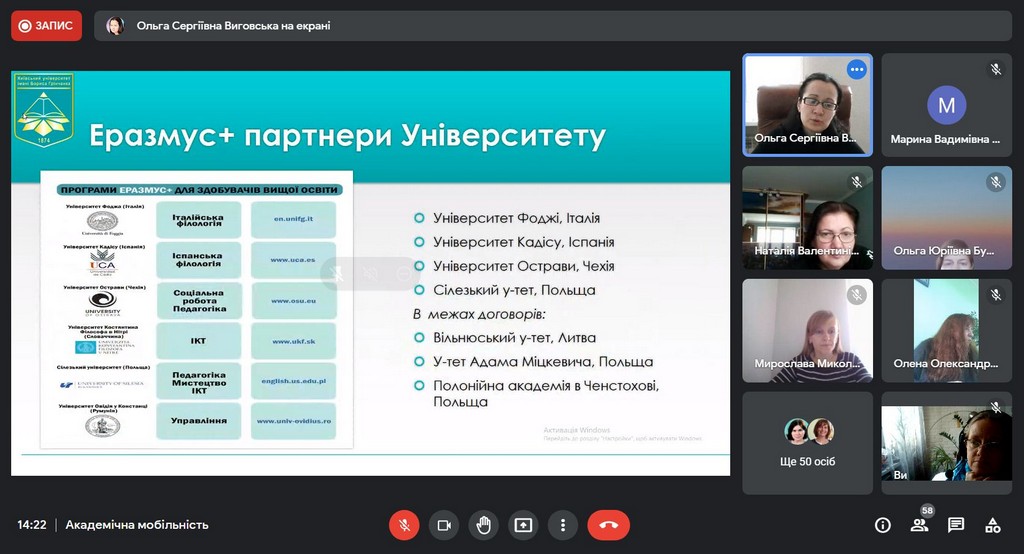
Task: Click the red ЗАПИС recording indicator
Action: [x=46, y=26]
